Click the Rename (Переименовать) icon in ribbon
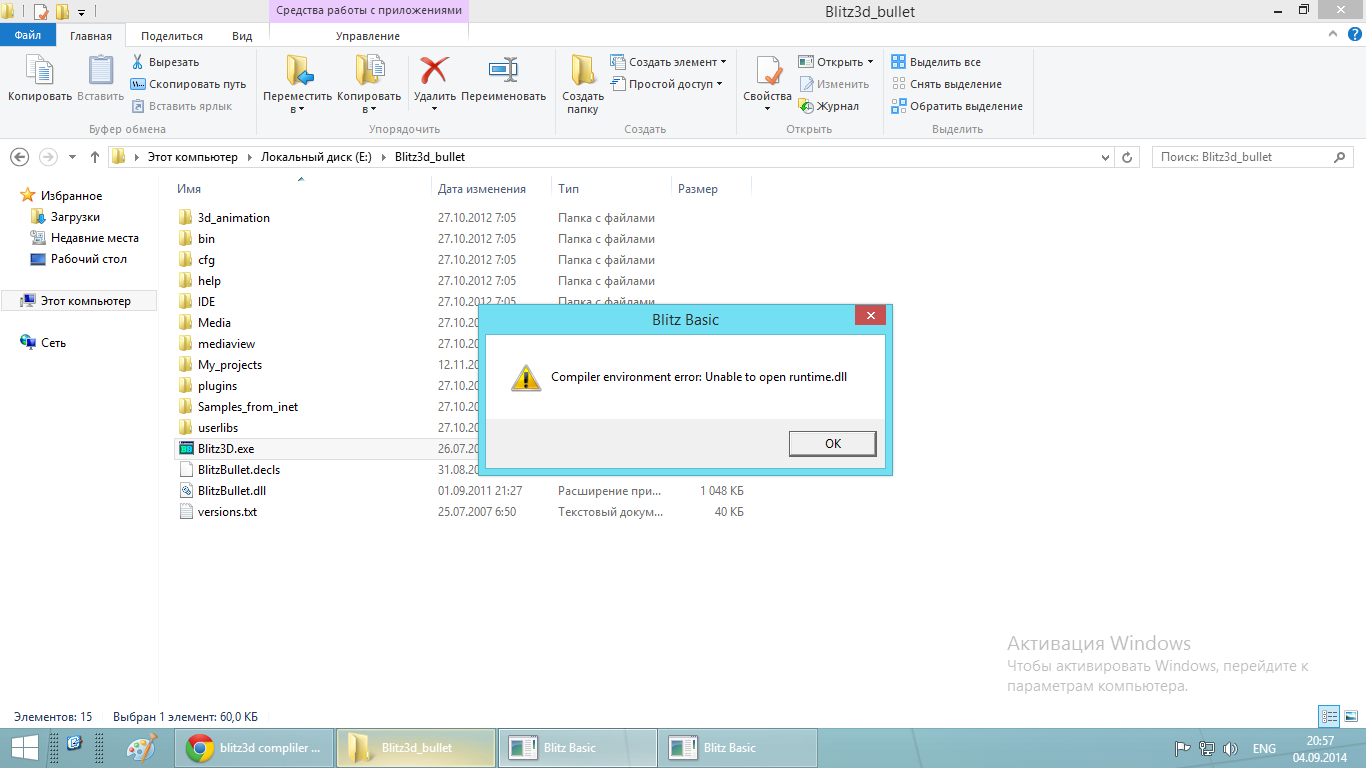The width and height of the screenshot is (1366, 768). pos(503,71)
